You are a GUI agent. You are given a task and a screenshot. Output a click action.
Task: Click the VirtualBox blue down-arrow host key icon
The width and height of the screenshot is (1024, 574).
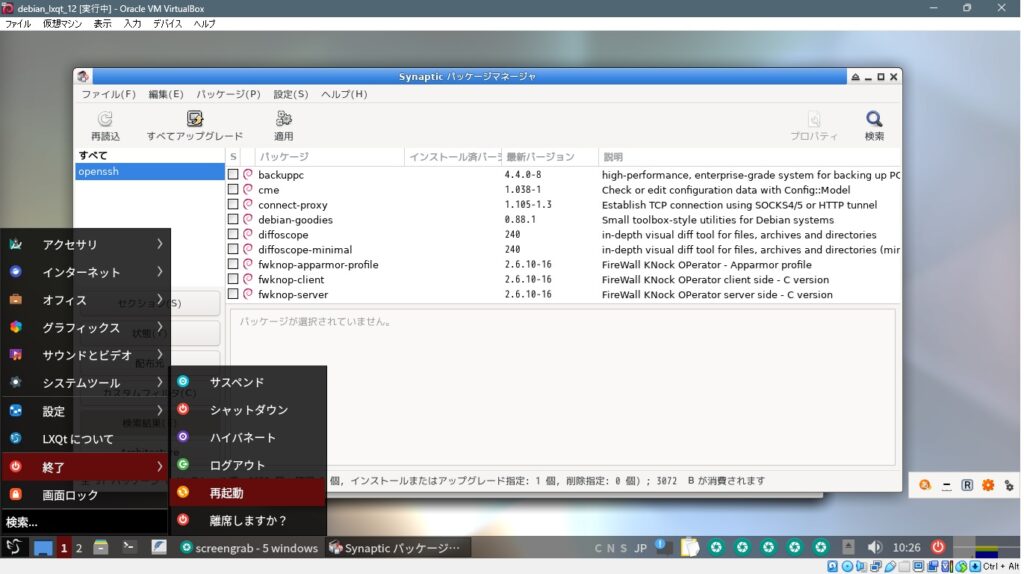[975, 566]
